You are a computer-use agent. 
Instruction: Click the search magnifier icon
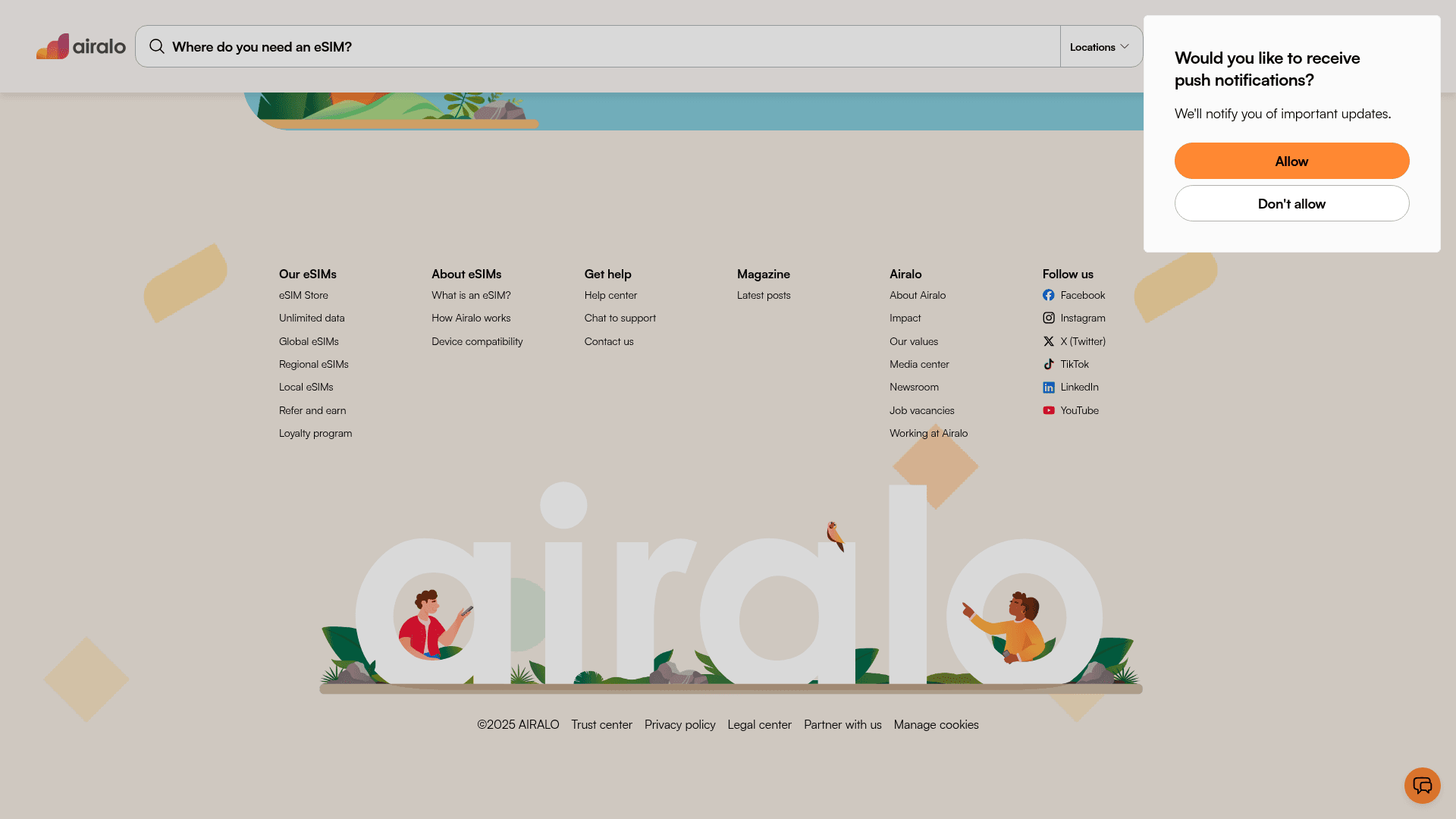point(156,46)
